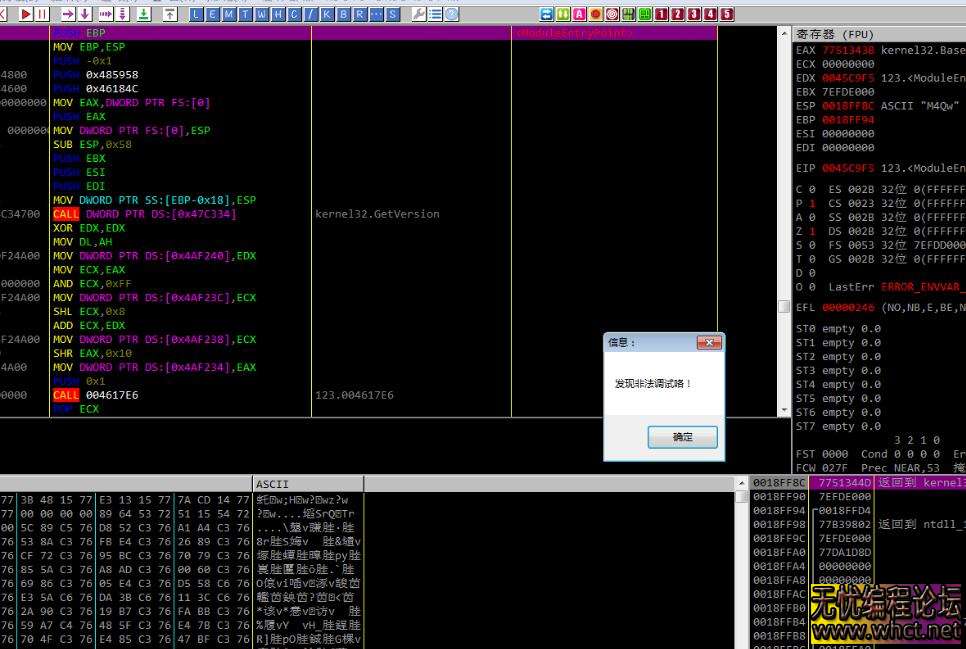Open the Log window with L button

click(196, 14)
